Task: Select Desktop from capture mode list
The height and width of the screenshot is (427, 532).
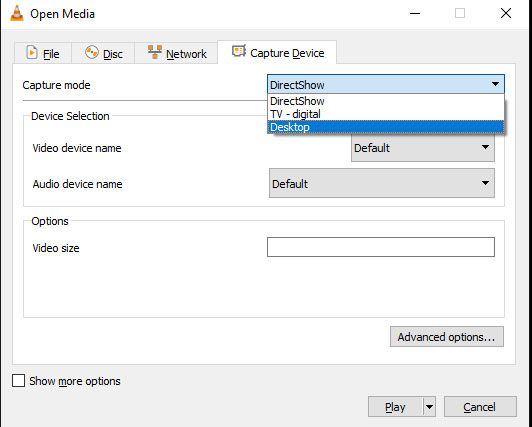Action: point(386,127)
